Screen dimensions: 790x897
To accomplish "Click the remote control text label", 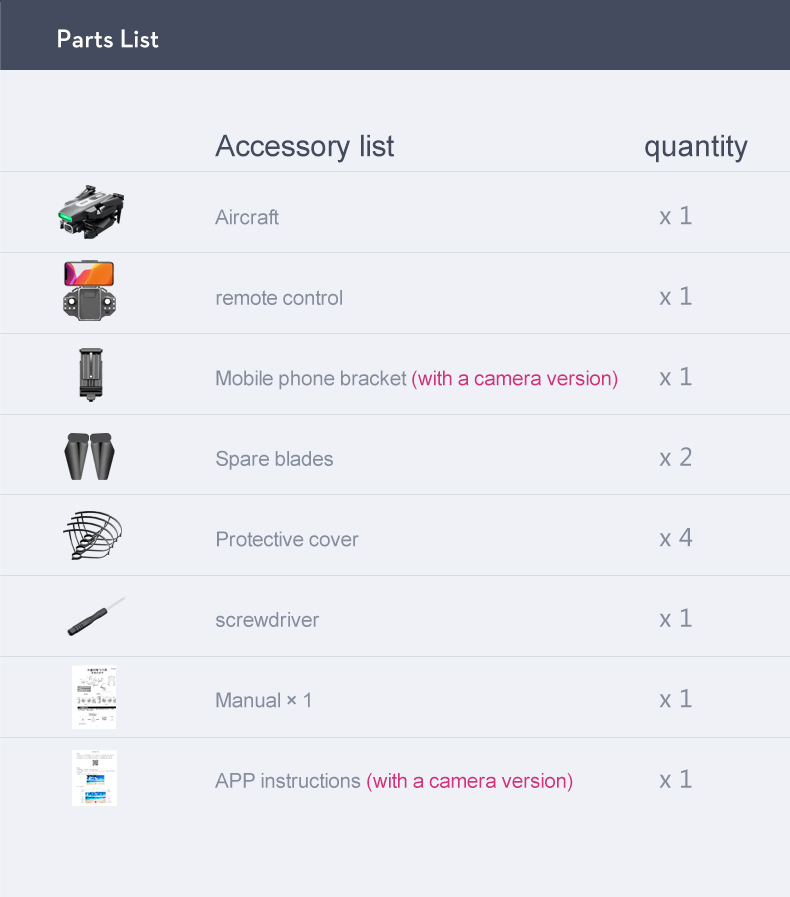I will tap(279, 298).
